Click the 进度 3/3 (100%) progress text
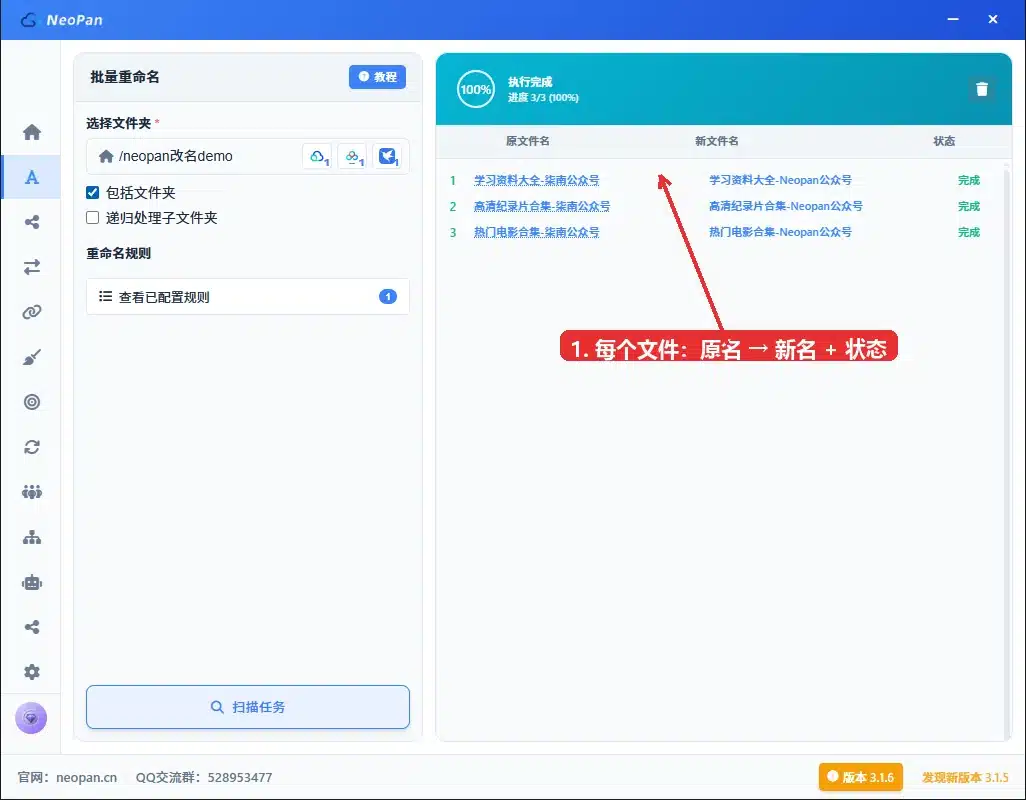Image resolution: width=1026 pixels, height=800 pixels. click(543, 97)
